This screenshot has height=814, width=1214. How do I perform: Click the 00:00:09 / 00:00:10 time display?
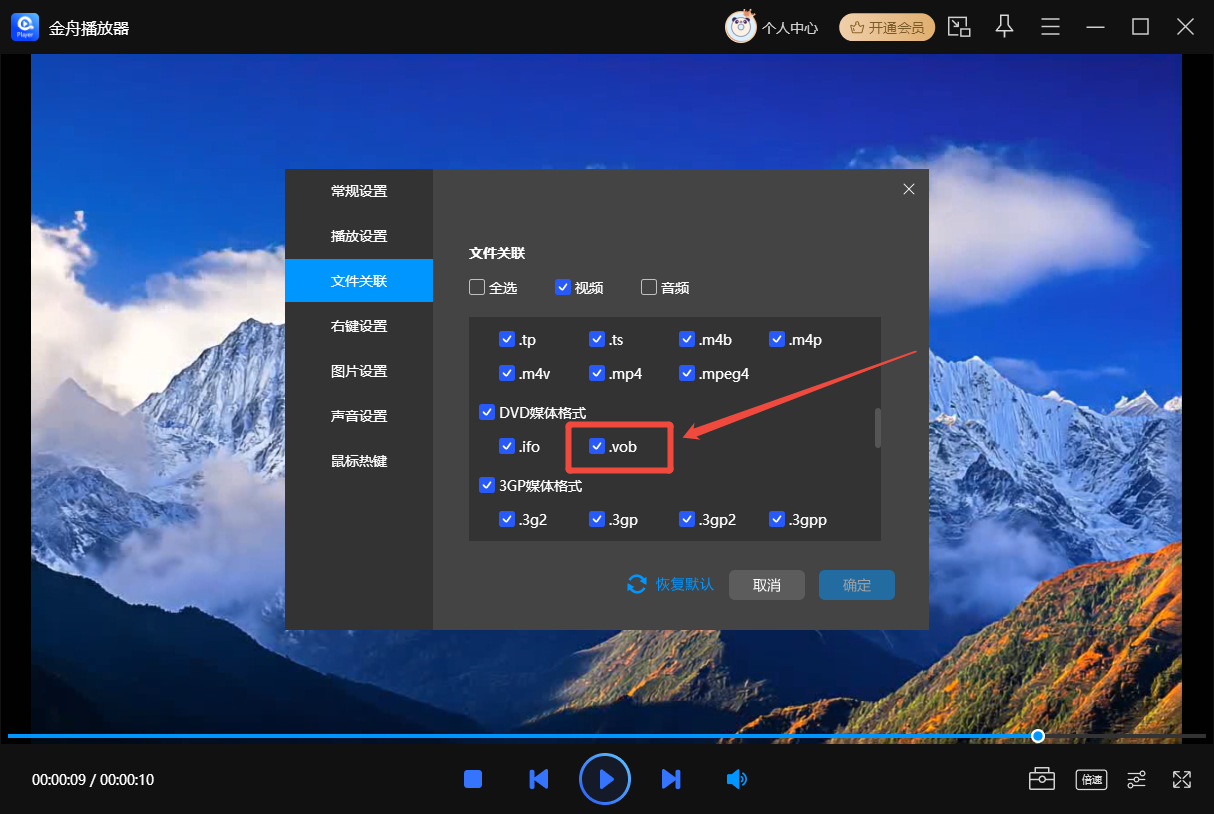(x=93, y=780)
